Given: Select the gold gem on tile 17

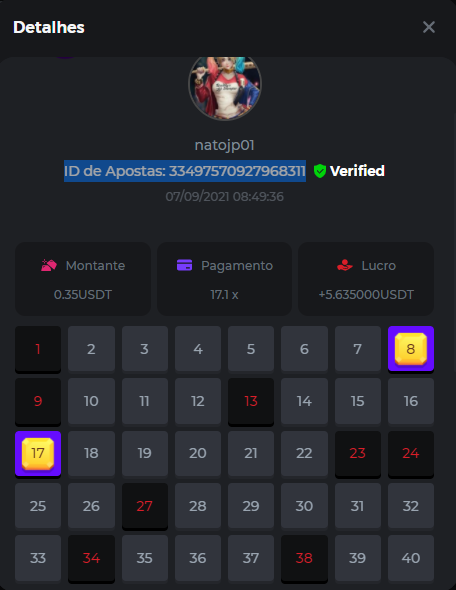Looking at the screenshot, I should coord(38,453).
